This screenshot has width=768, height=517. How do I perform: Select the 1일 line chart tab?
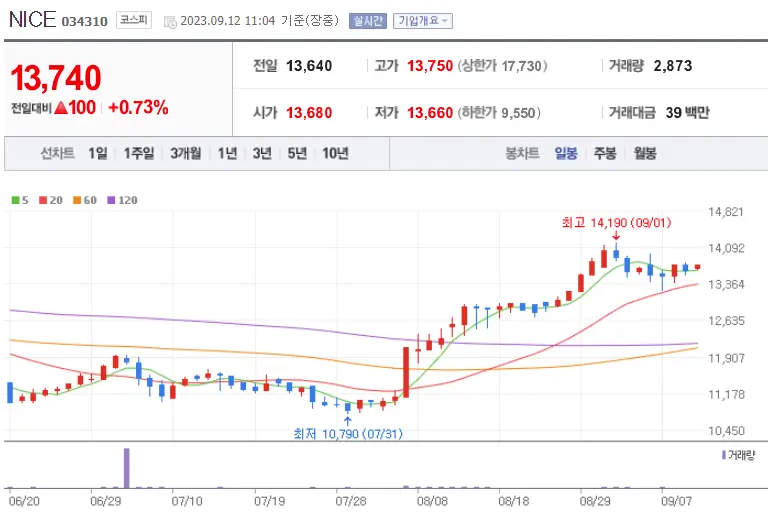(97, 154)
